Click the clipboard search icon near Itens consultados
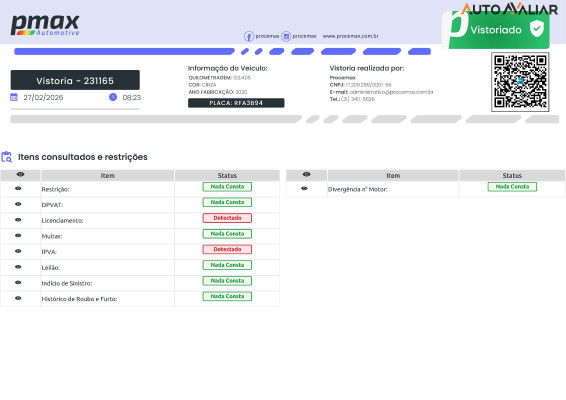 tap(6, 157)
